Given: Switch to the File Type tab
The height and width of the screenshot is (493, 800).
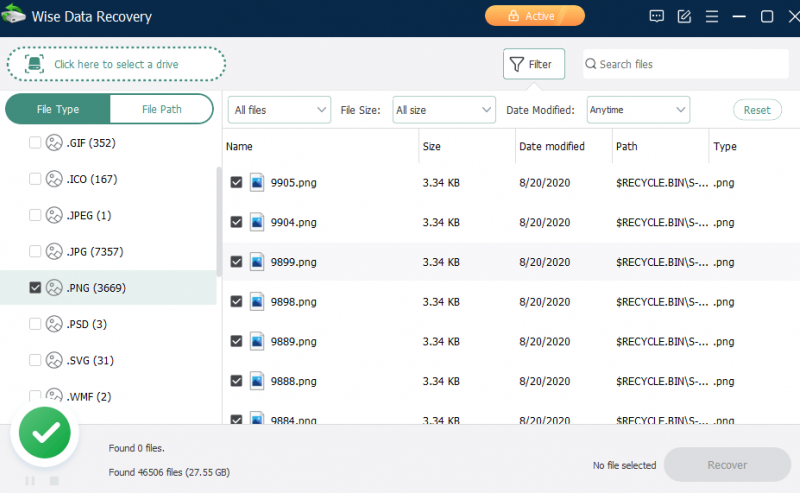Looking at the screenshot, I should pyautogui.click(x=58, y=109).
